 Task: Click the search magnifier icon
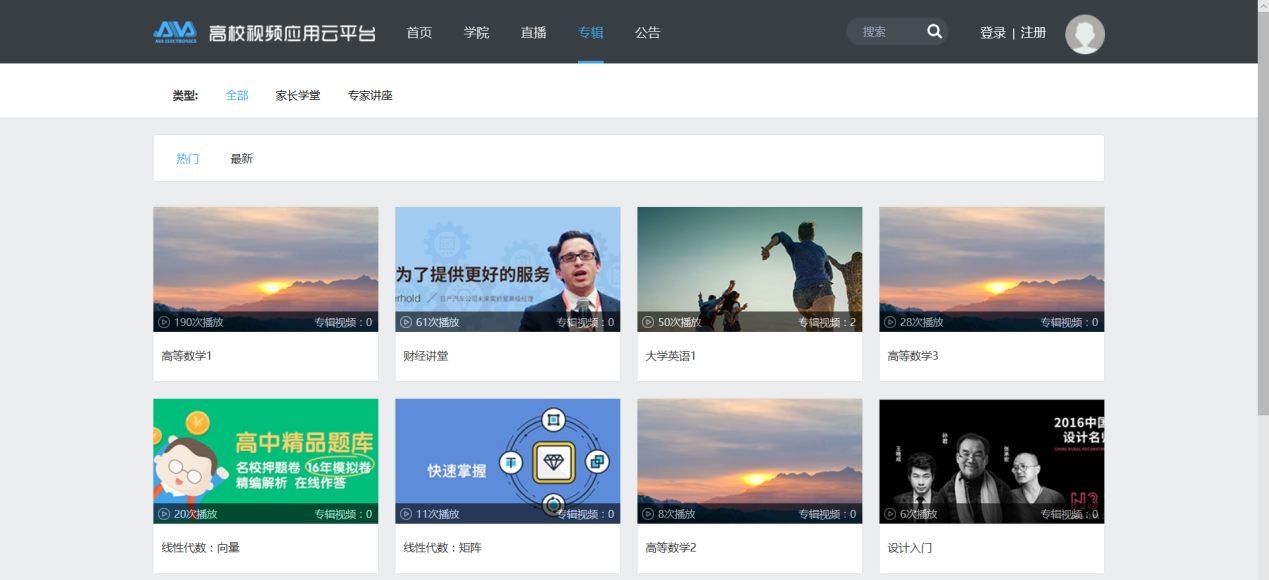[934, 31]
